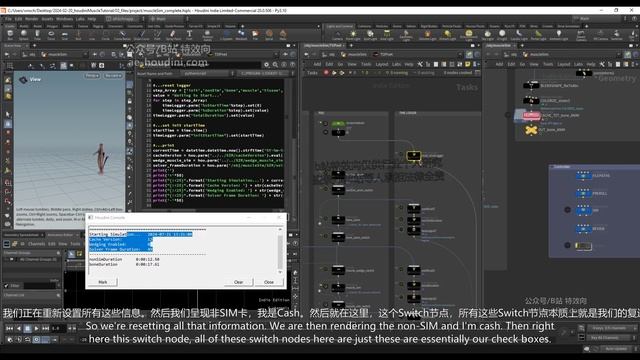Switch to the Lights and Cameras shelf tab
The width and height of the screenshot is (640, 360).
point(340,26)
